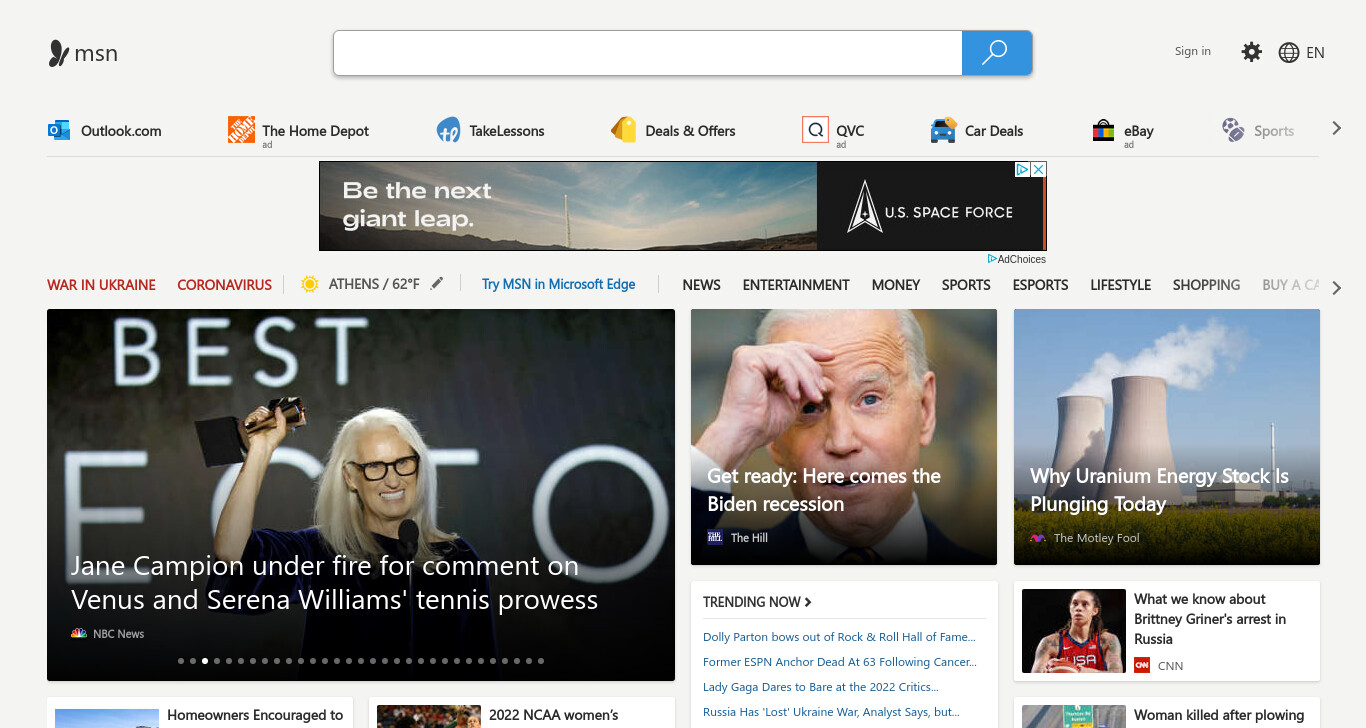This screenshot has height=728, width=1366.
Task: Open ATHENS / 62°F weather link
Action: pos(374,284)
